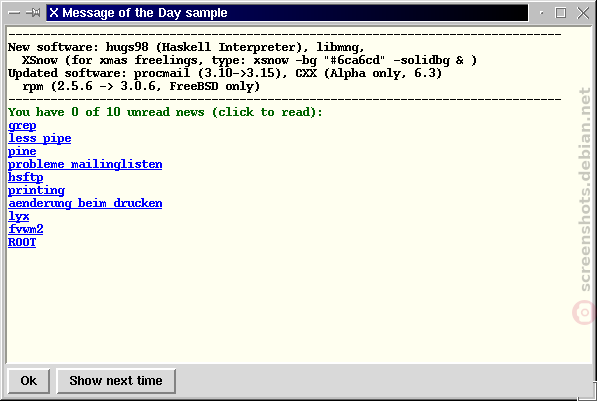Image resolution: width=597 pixels, height=401 pixels.
Task: Open the grep news link
Action: pos(22,125)
